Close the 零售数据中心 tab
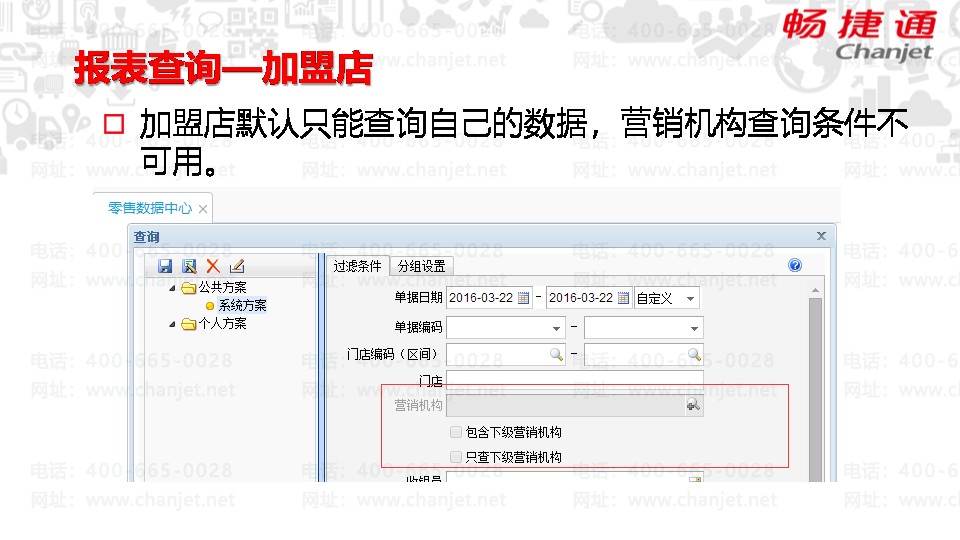The width and height of the screenshot is (960, 540). (203, 209)
